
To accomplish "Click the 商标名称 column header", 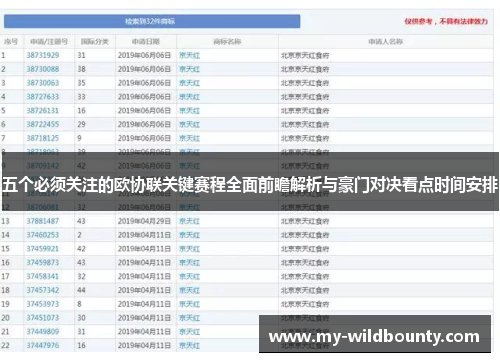I will tap(227, 42).
